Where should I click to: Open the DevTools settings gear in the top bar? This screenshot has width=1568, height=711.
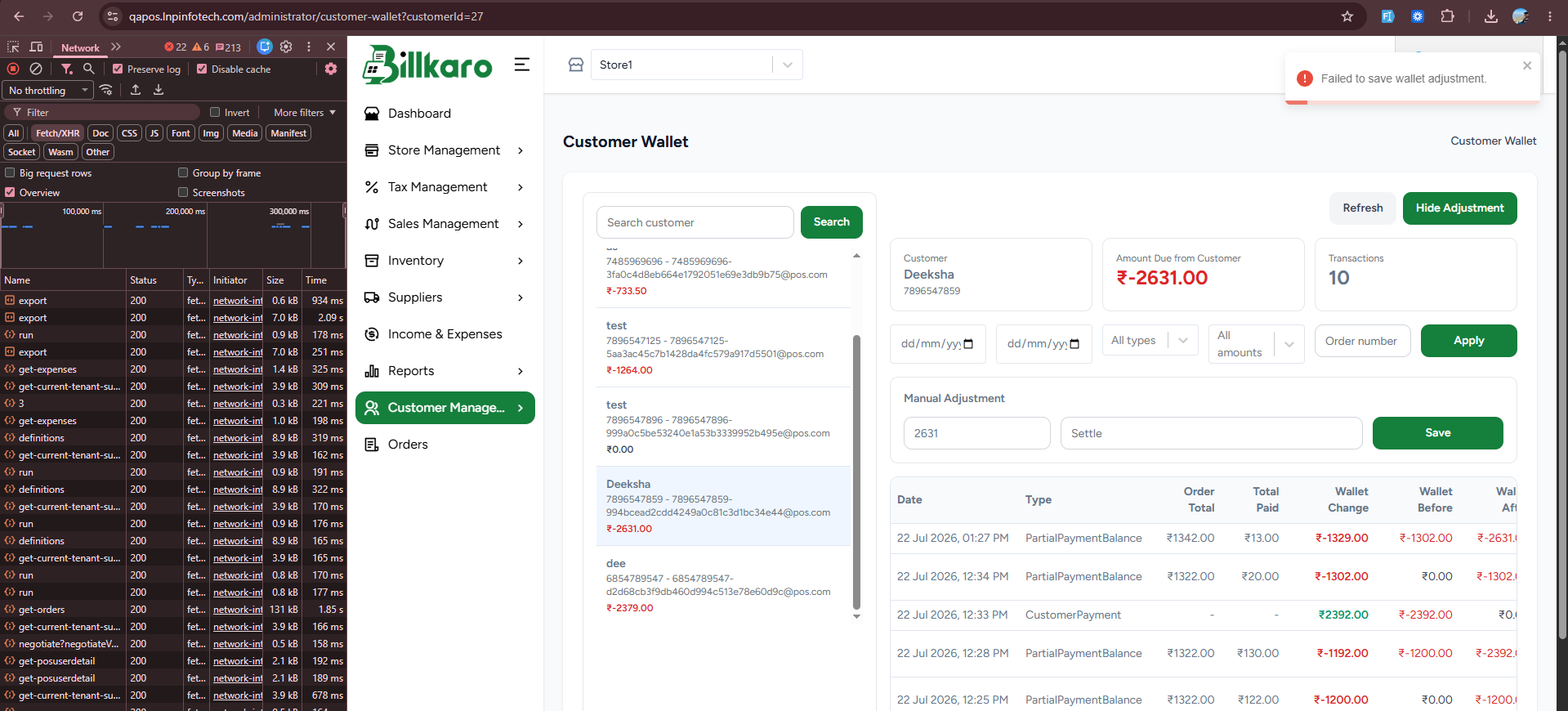click(286, 47)
